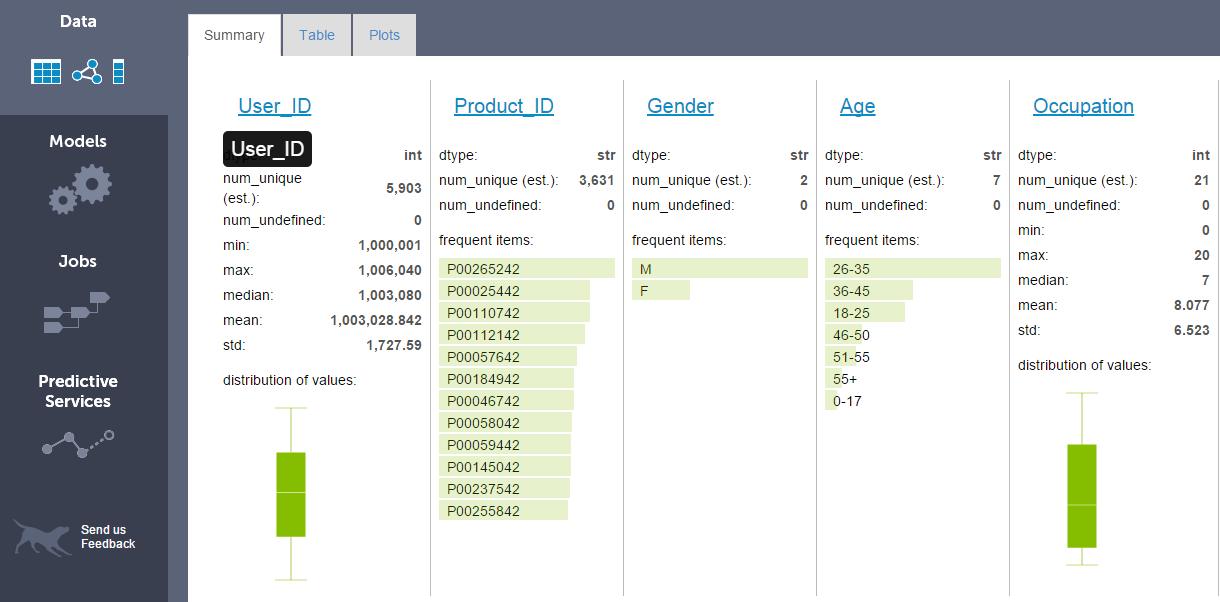The image size is (1220, 602).
Task: Switch to the Table tab
Action: point(317,35)
